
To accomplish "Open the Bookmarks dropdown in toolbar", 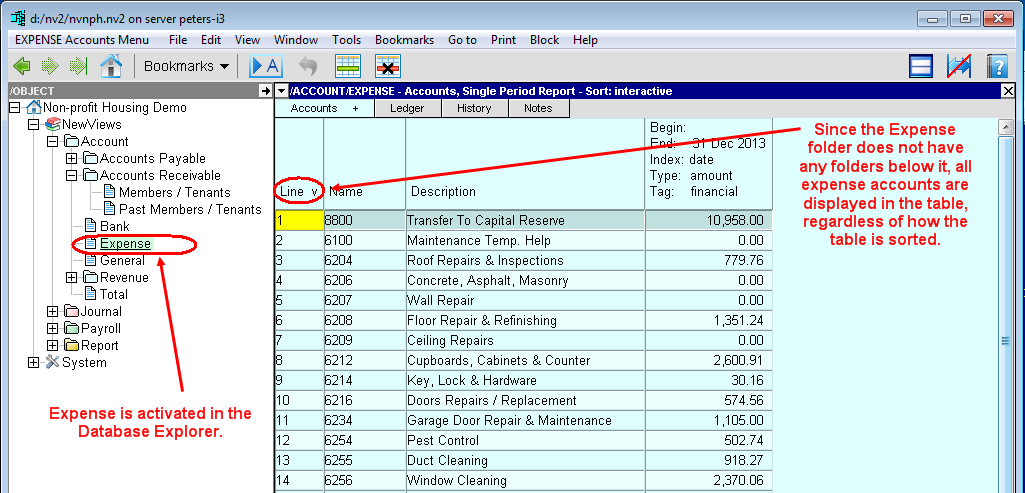I will [186, 66].
